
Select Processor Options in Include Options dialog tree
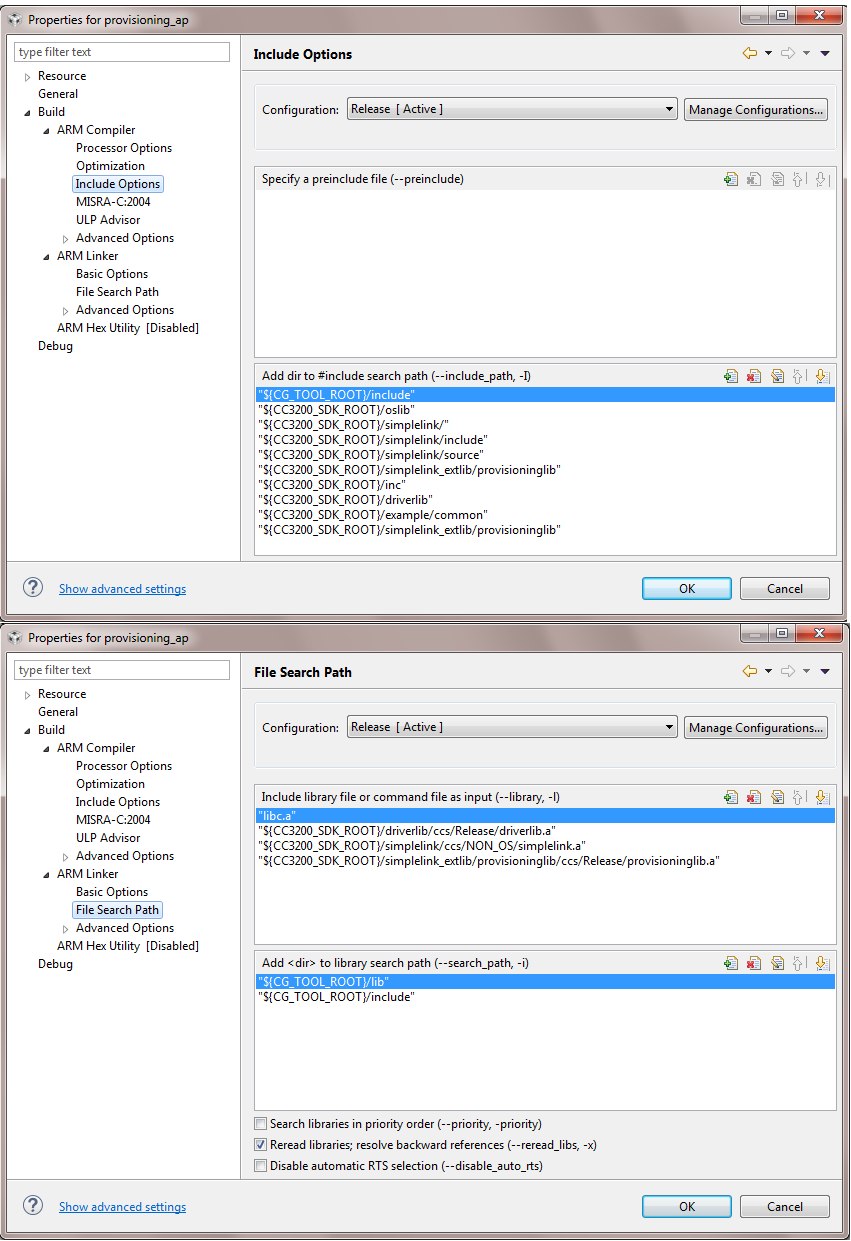click(x=124, y=148)
